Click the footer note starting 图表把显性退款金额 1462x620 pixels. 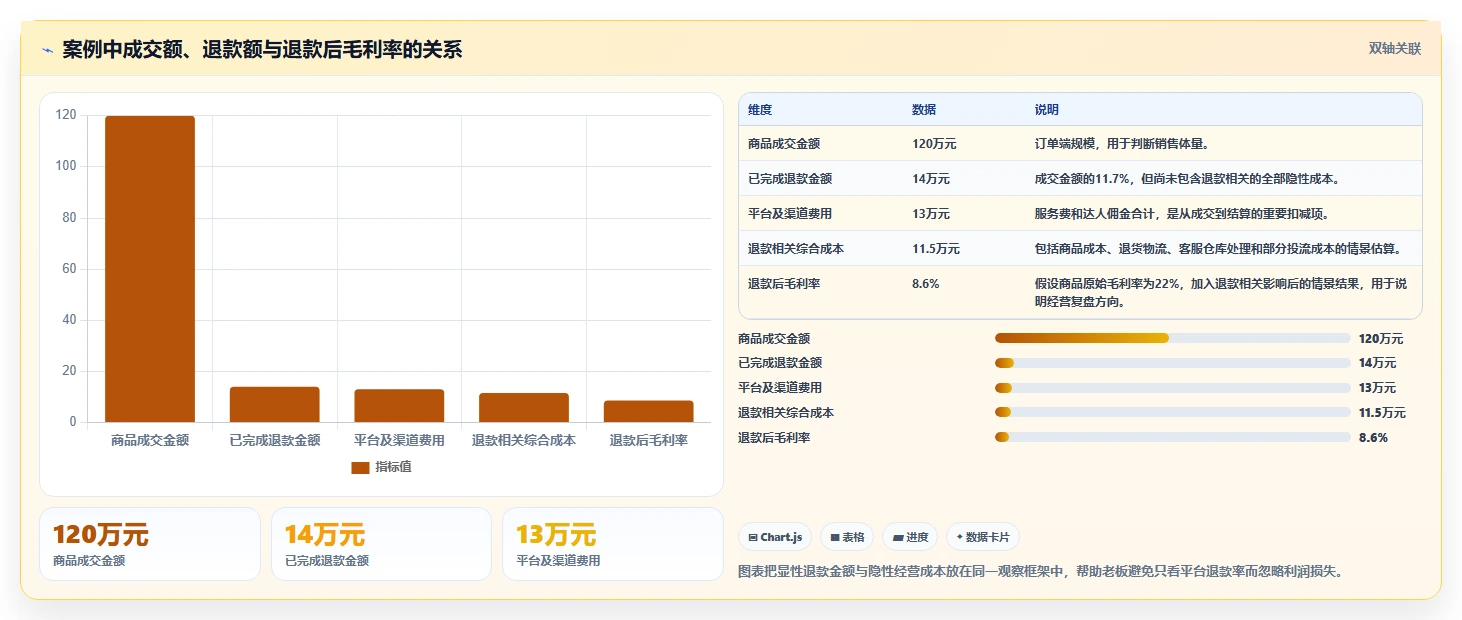(1040, 572)
